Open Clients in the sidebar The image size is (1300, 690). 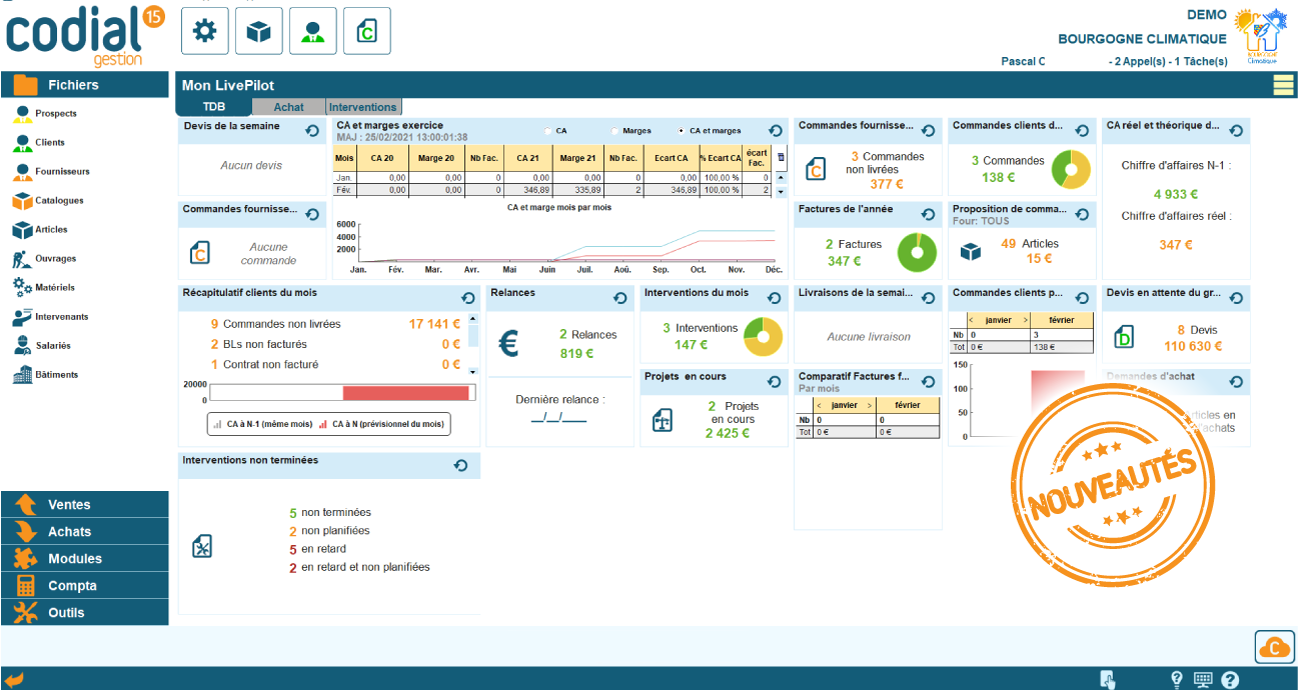[x=39, y=143]
